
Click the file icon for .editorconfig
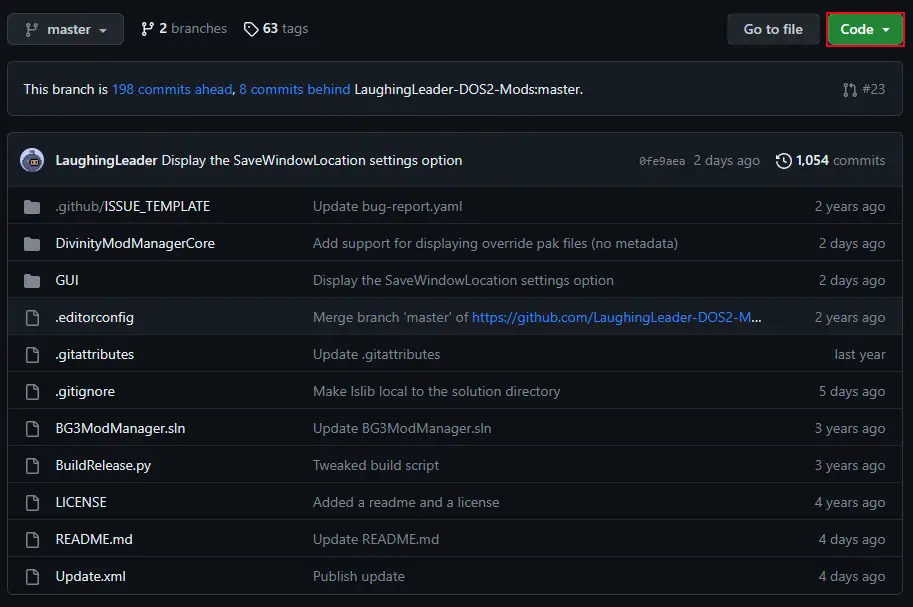[33, 317]
